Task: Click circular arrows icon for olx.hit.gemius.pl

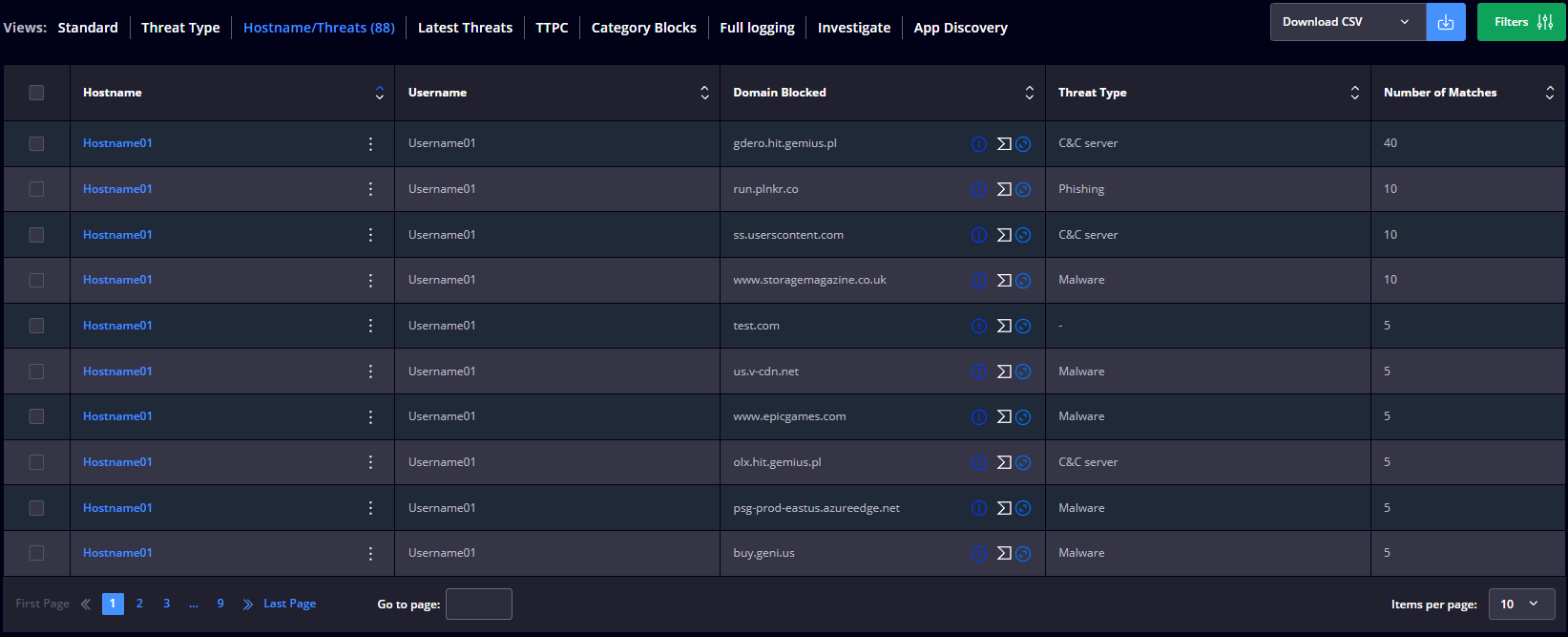Action: point(1023,462)
